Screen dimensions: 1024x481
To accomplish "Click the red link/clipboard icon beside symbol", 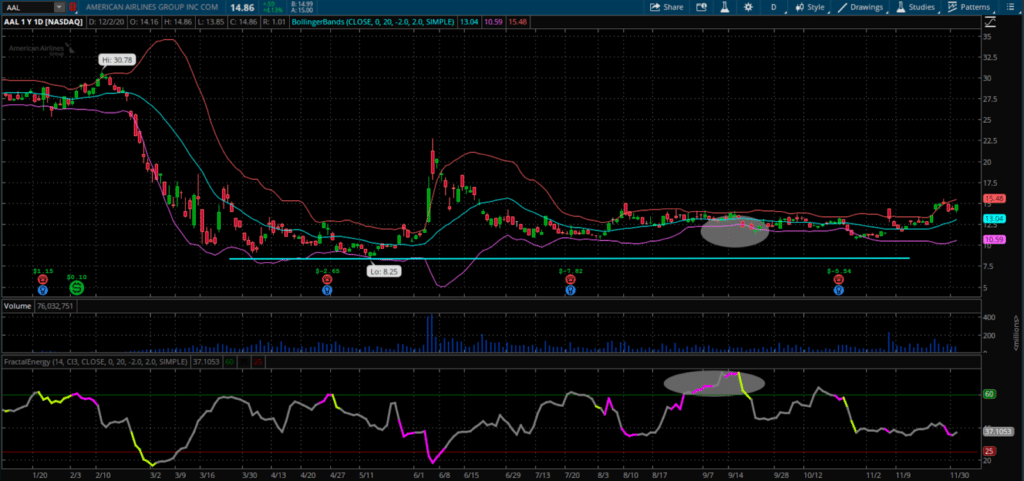I will 72,7.
